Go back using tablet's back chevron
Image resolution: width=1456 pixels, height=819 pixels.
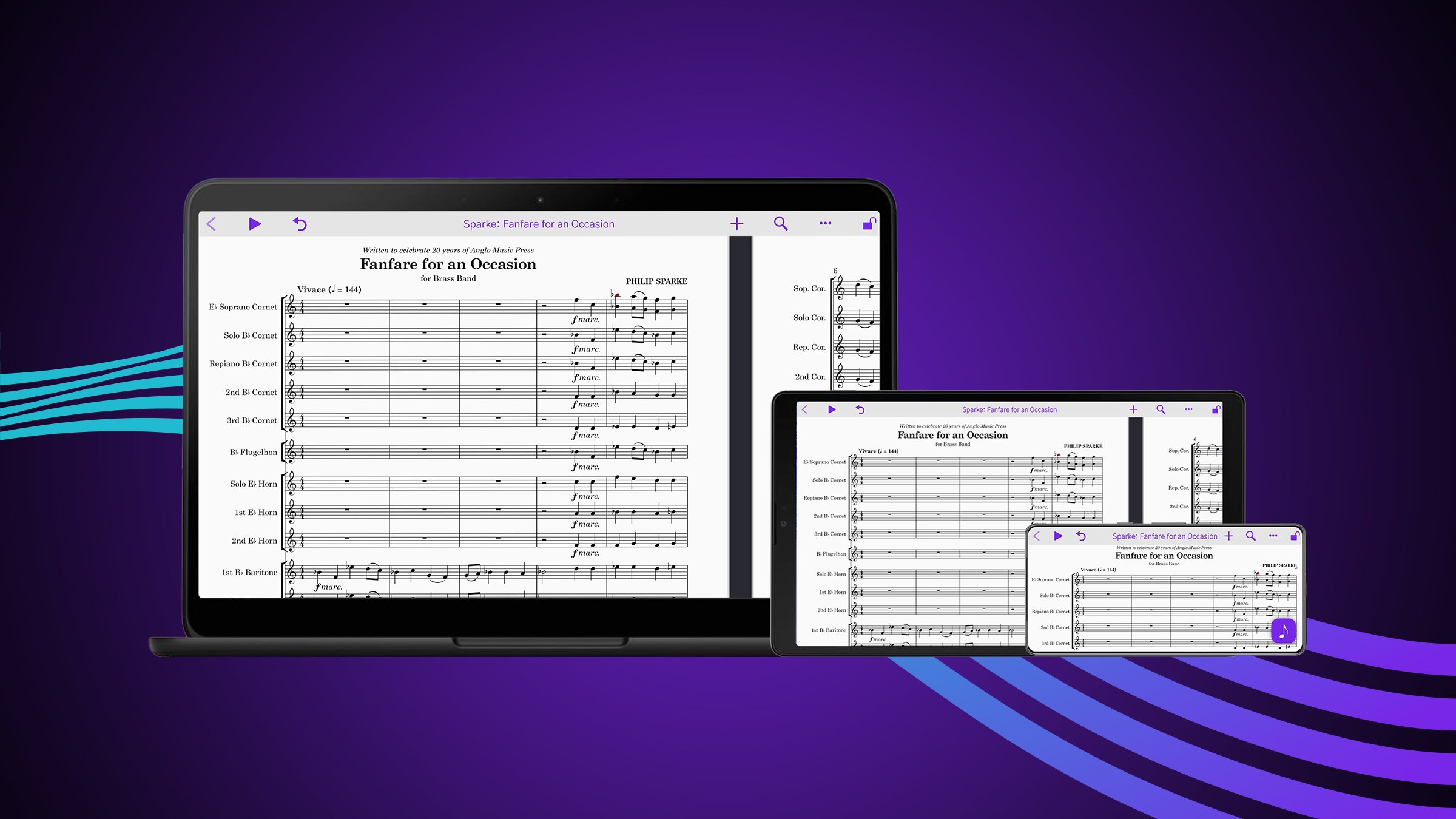click(805, 409)
